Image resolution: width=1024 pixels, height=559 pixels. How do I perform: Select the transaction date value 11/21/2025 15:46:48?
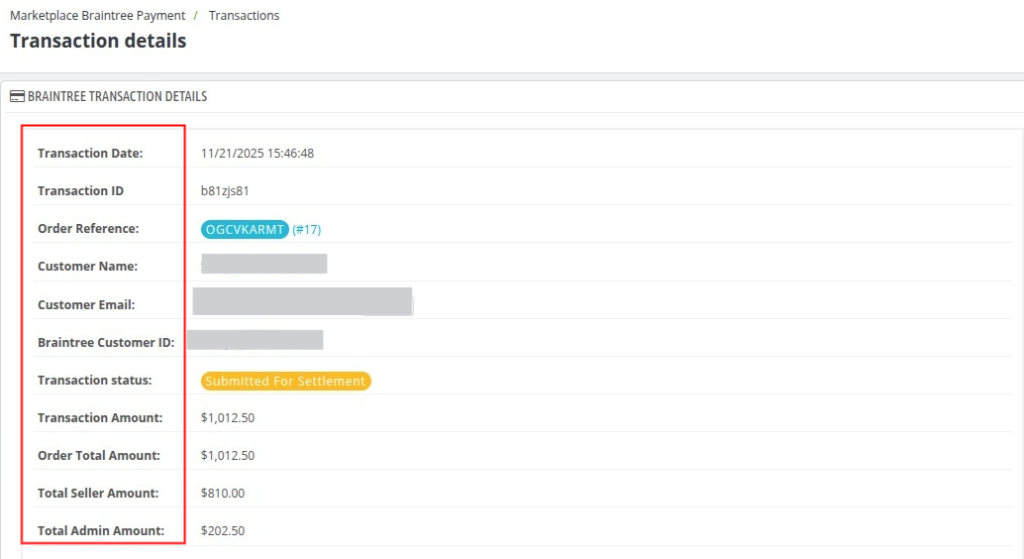[x=257, y=153]
